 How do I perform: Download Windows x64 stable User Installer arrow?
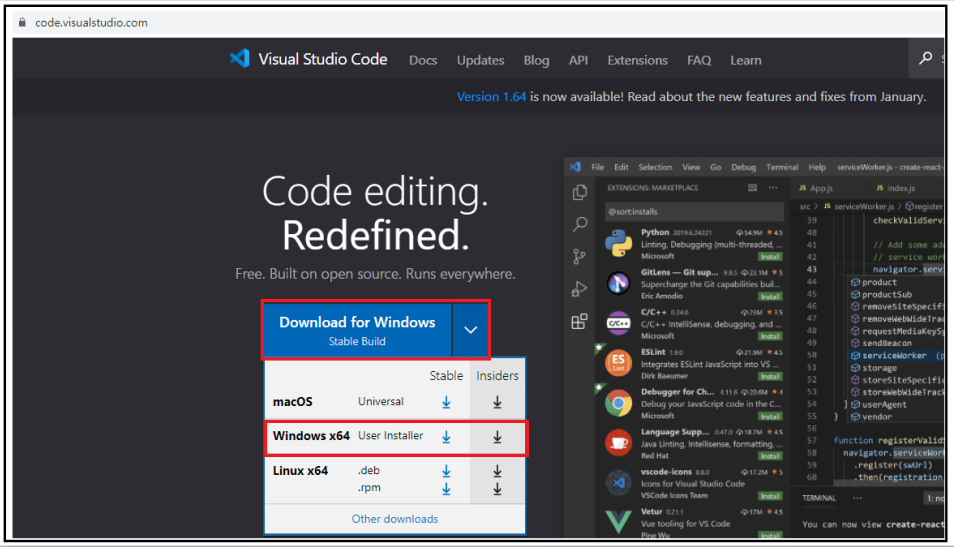point(446,437)
